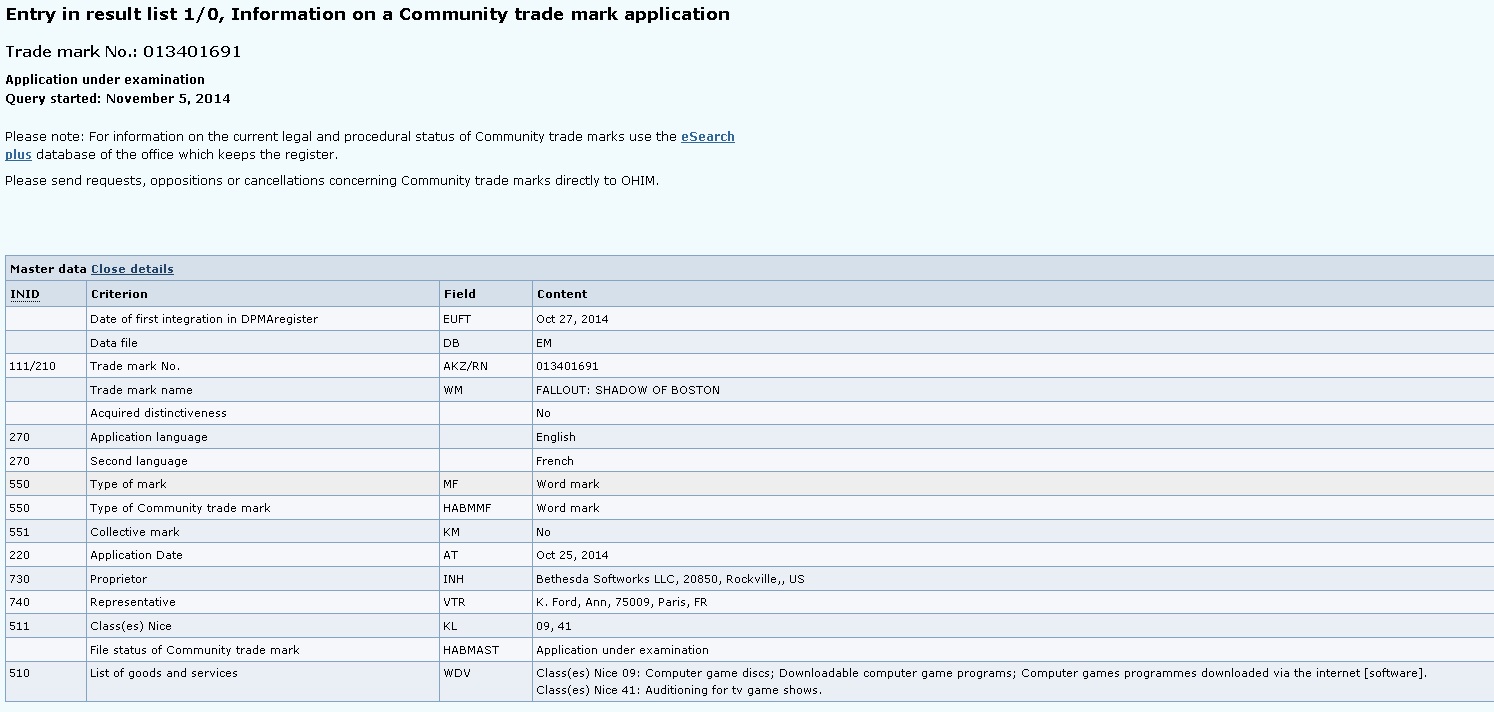This screenshot has height=712, width=1494.
Task: Click the Second language French value
Action: (x=555, y=461)
